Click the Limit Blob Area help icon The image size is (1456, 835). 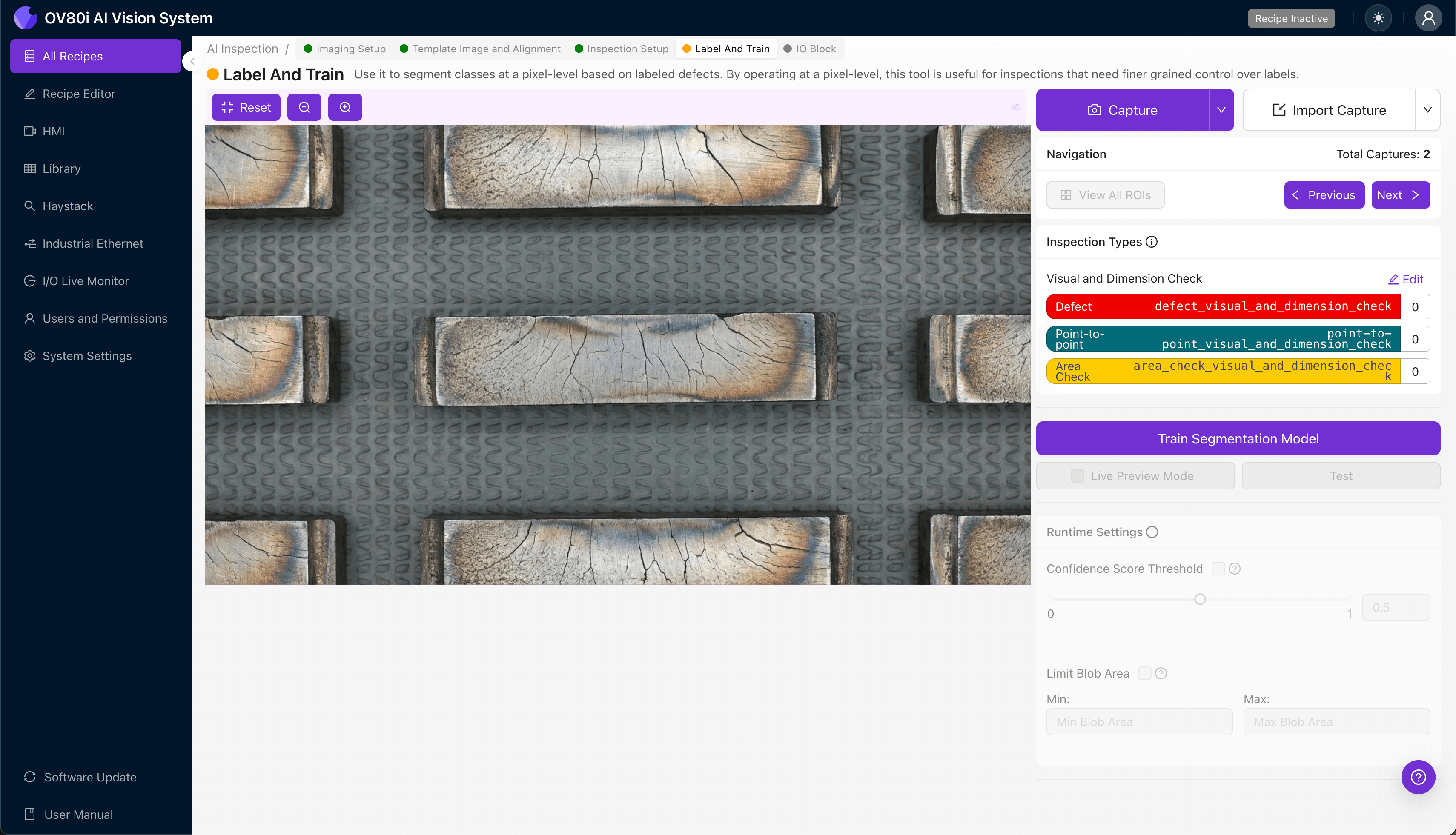pyautogui.click(x=1161, y=673)
